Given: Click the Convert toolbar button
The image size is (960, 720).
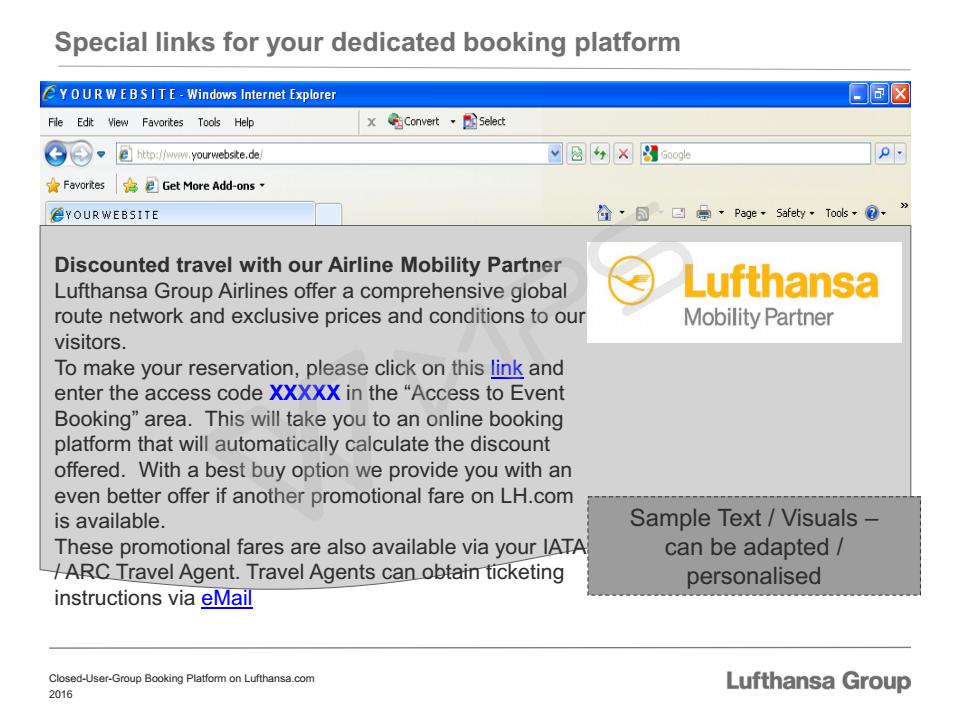Looking at the screenshot, I should coord(414,121).
